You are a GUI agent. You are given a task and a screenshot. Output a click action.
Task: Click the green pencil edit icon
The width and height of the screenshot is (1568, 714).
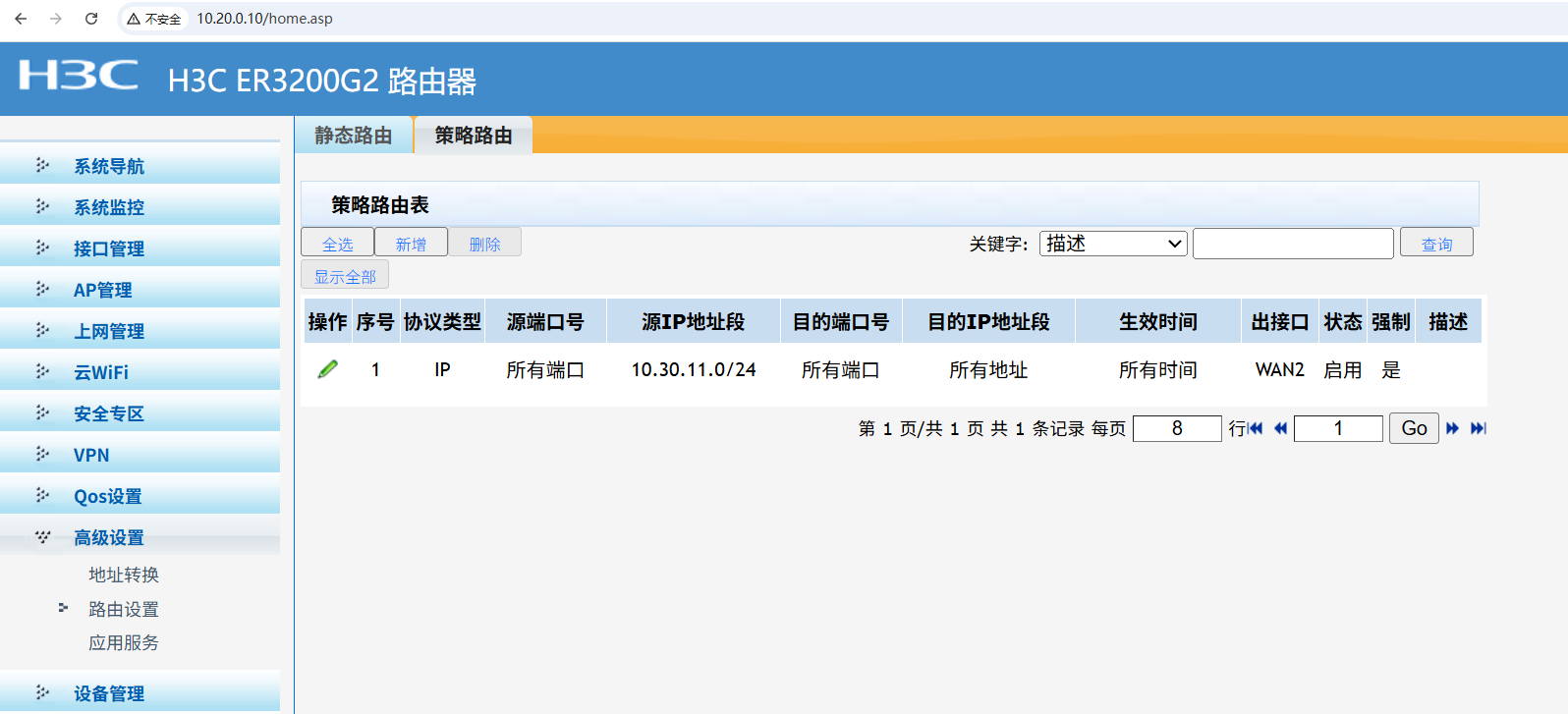point(328,369)
